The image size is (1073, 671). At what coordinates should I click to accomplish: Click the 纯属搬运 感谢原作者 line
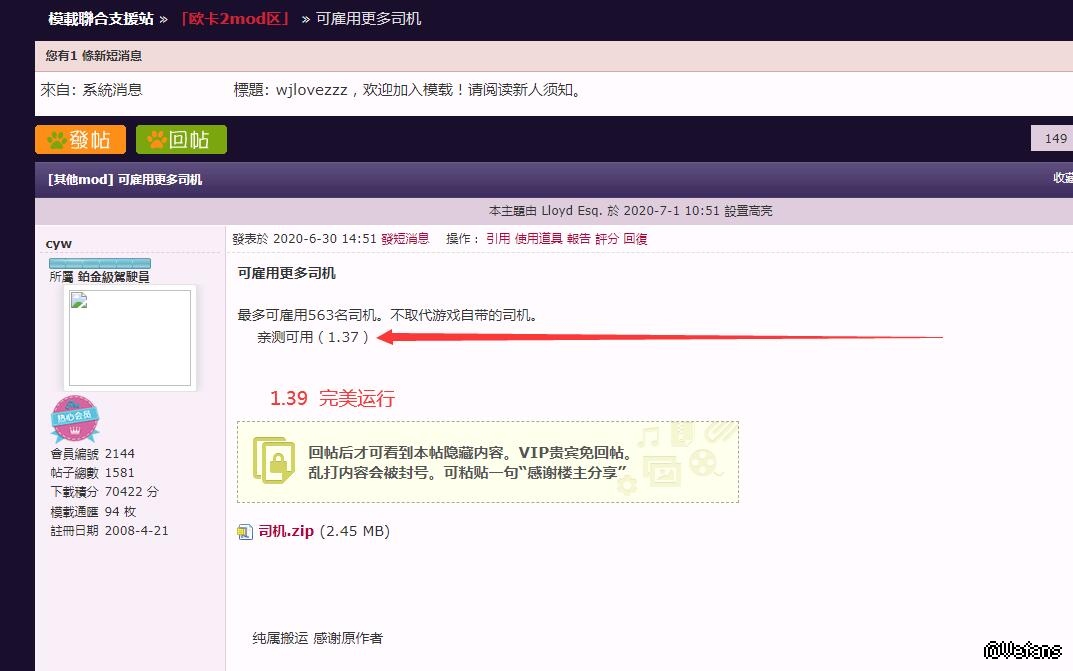click(x=318, y=638)
